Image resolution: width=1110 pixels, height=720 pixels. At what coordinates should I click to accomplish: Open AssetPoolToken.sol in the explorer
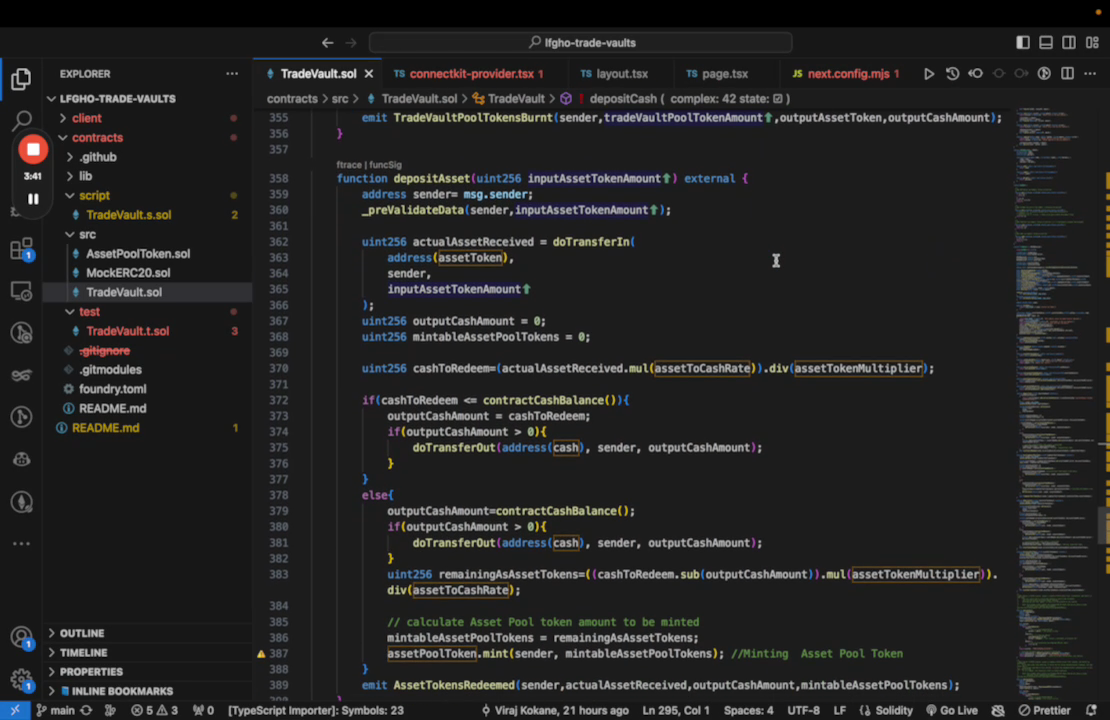(x=137, y=253)
